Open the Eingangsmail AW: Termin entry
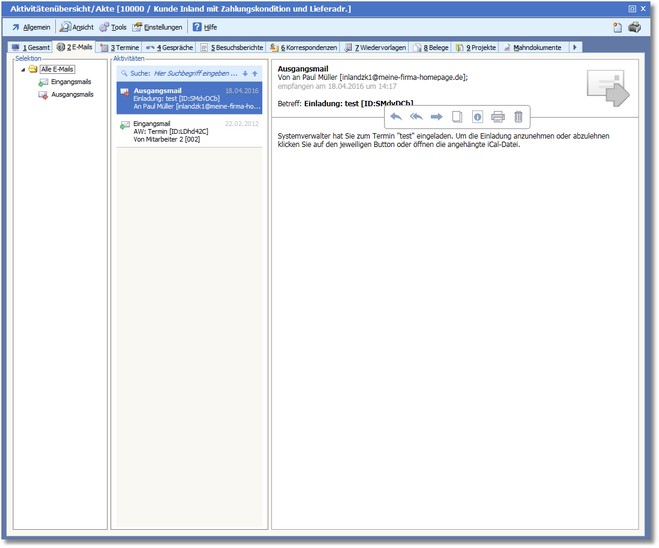 click(x=188, y=132)
